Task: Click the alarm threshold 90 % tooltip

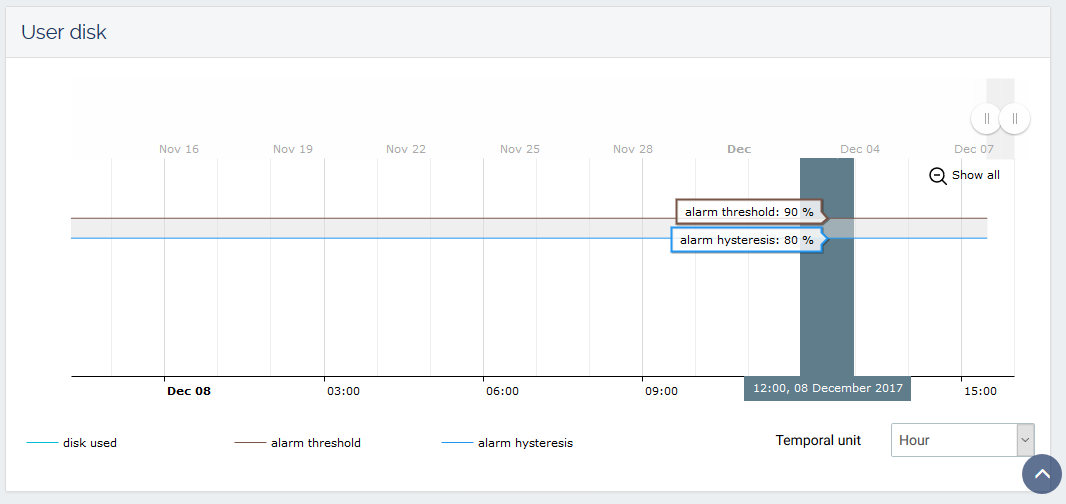Action: pyautogui.click(x=748, y=212)
